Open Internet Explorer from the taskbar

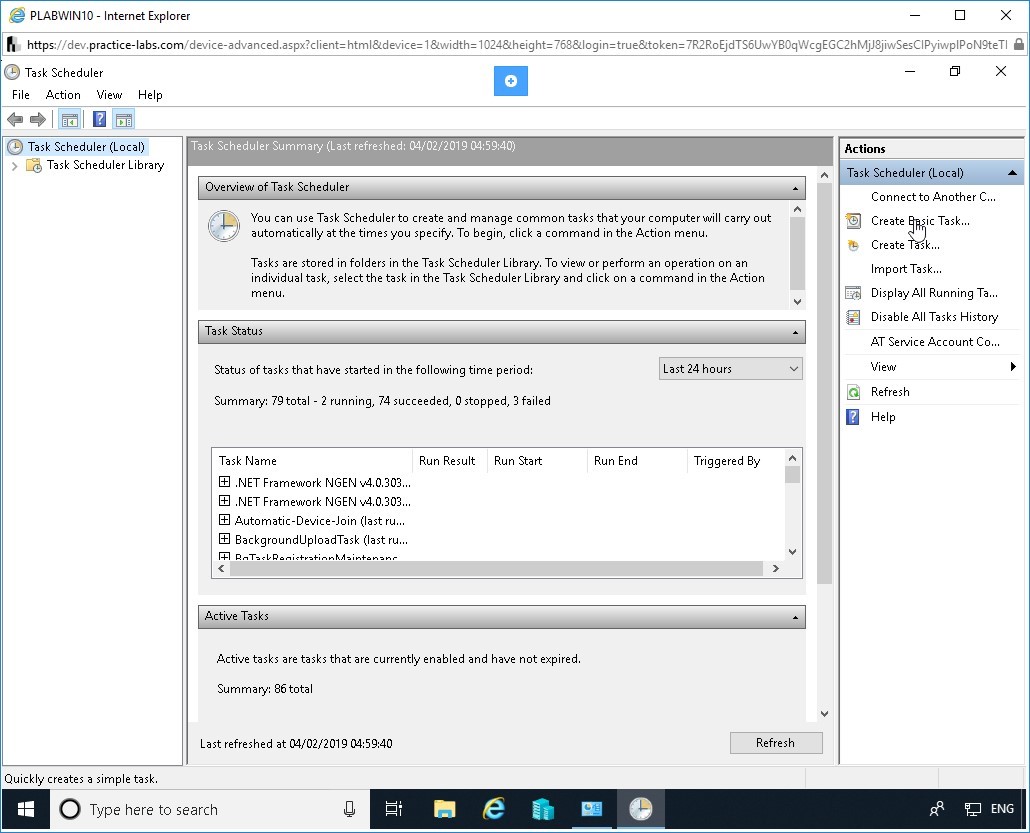point(493,809)
